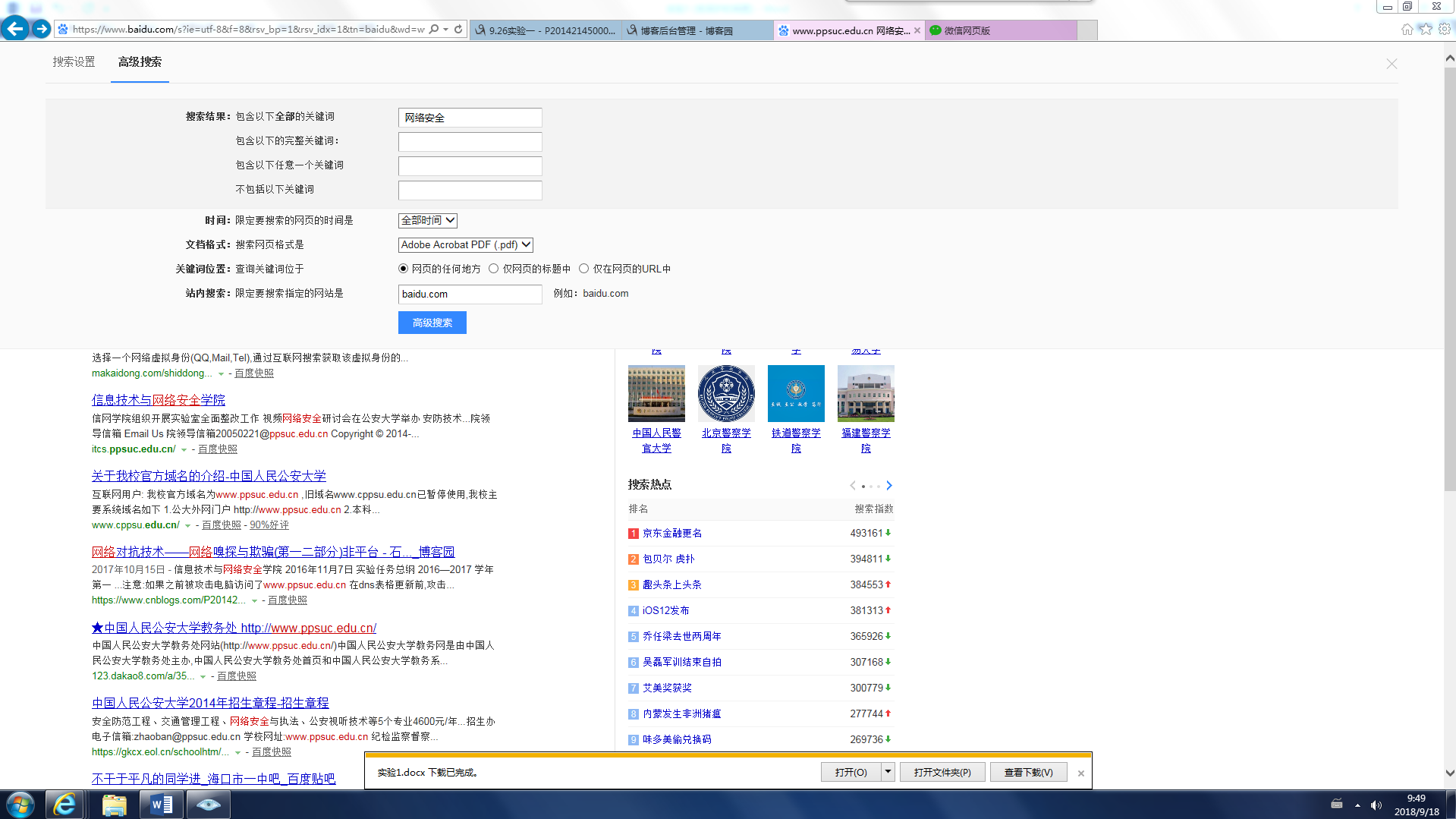The image size is (1456, 819).
Task: Open the browser Tools gear icon
Action: click(x=1445, y=29)
